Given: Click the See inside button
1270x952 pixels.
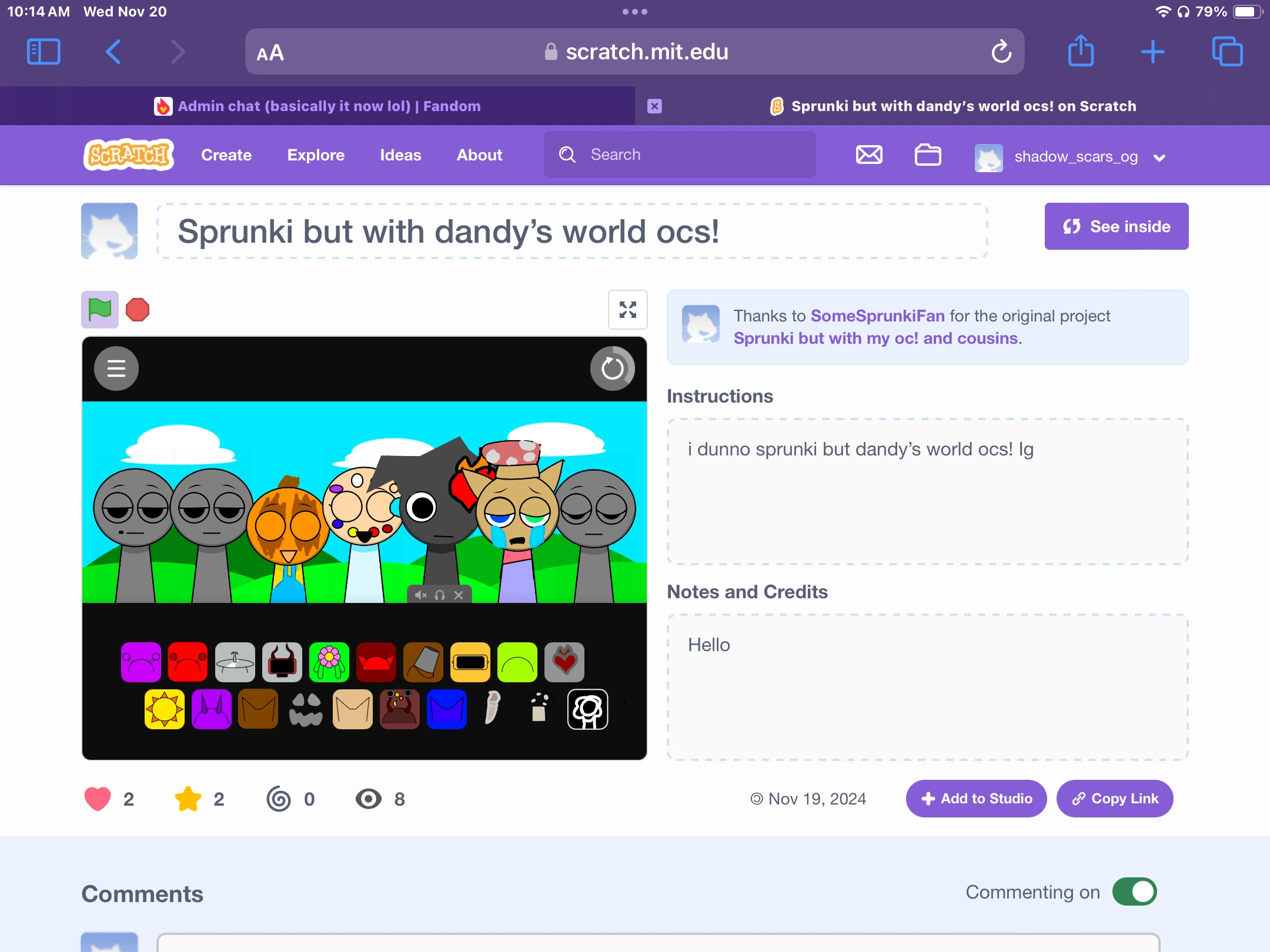Looking at the screenshot, I should pos(1115,226).
